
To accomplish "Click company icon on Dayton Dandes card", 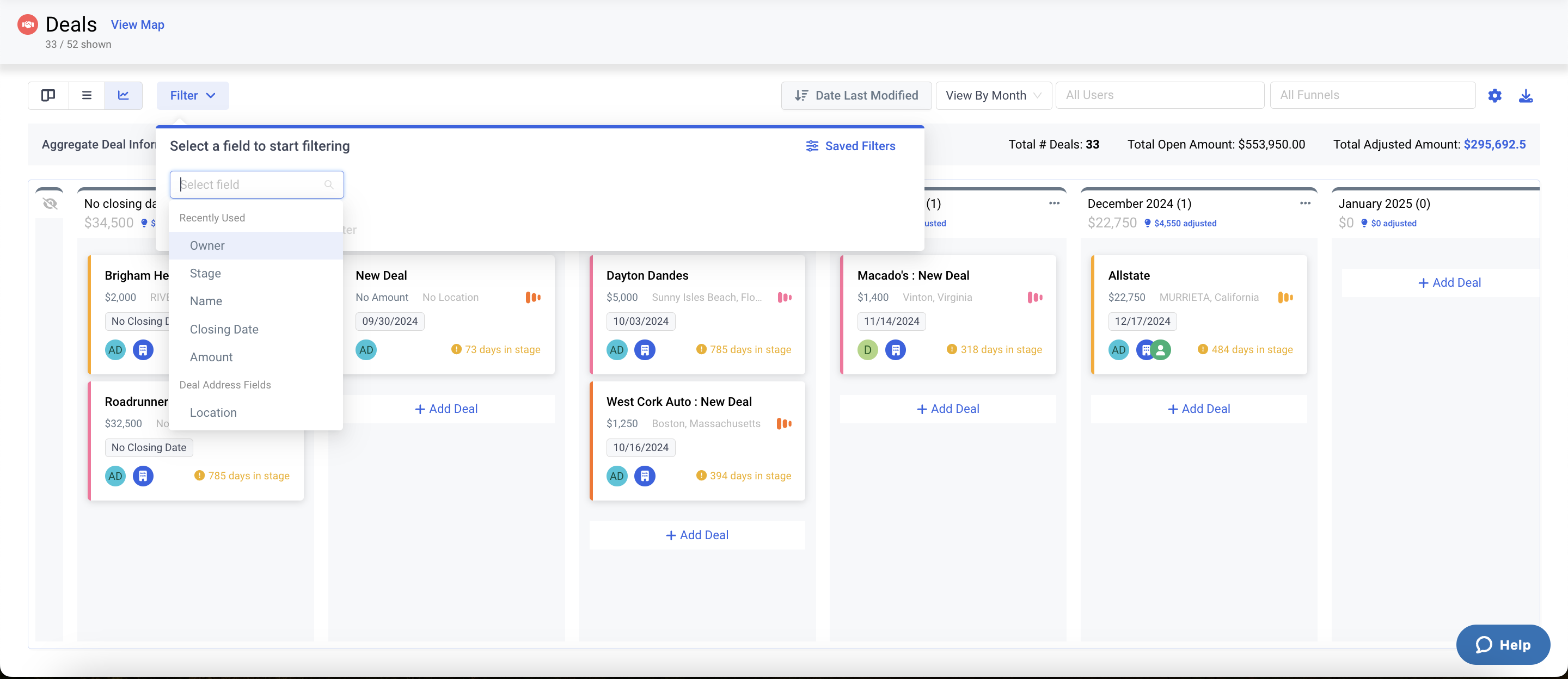I will 645,350.
